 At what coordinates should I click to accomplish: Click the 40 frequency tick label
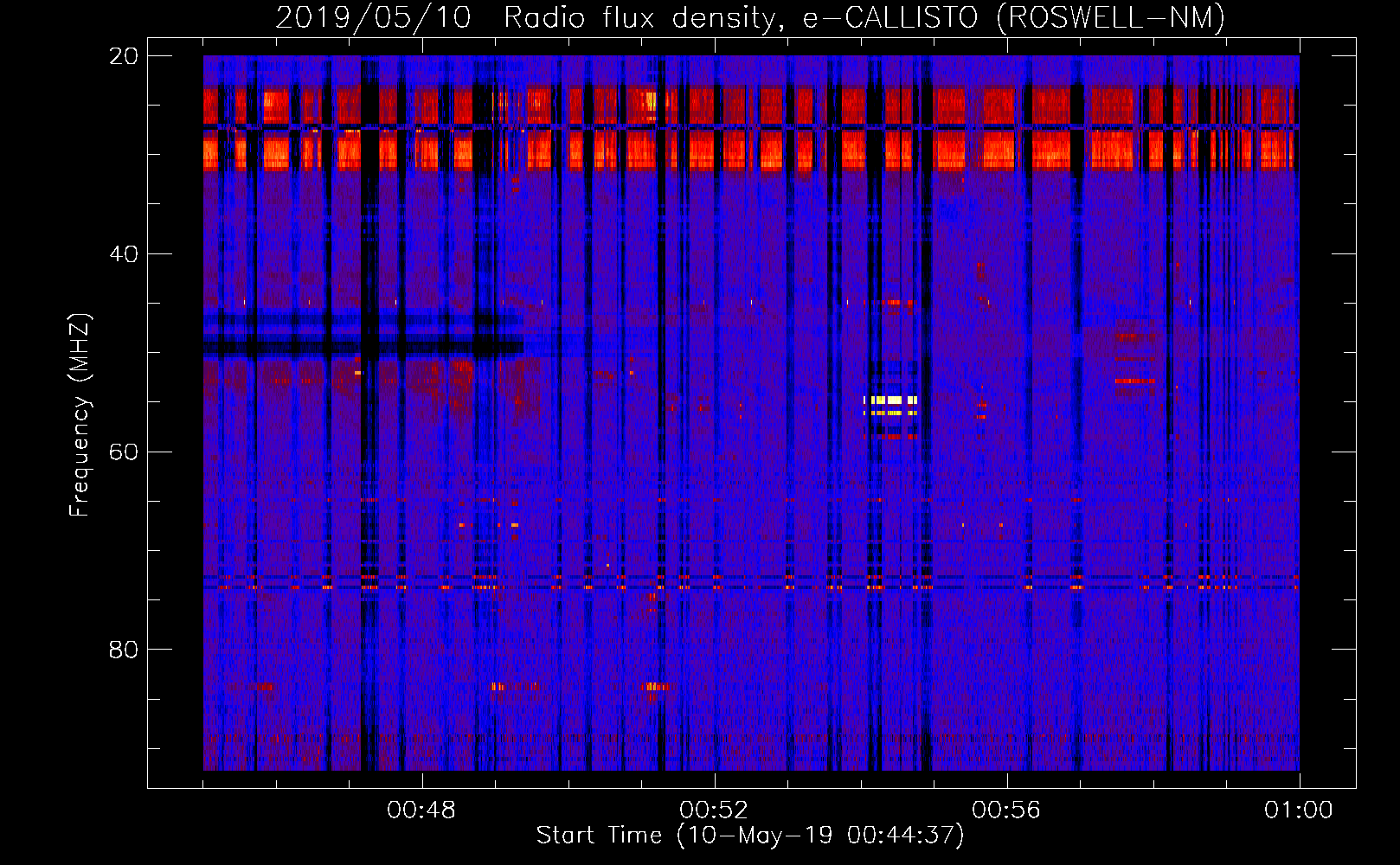click(x=124, y=254)
